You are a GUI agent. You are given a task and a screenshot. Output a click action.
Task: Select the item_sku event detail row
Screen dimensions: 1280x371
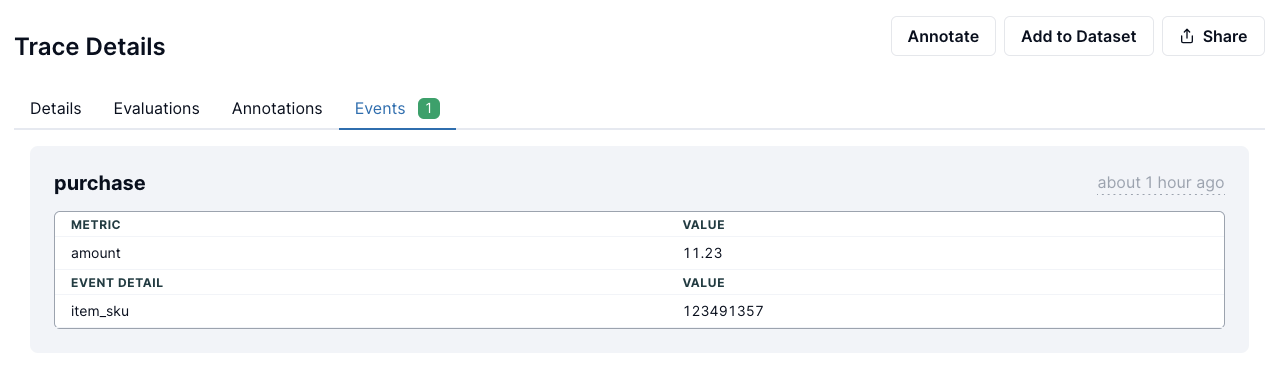pos(639,311)
